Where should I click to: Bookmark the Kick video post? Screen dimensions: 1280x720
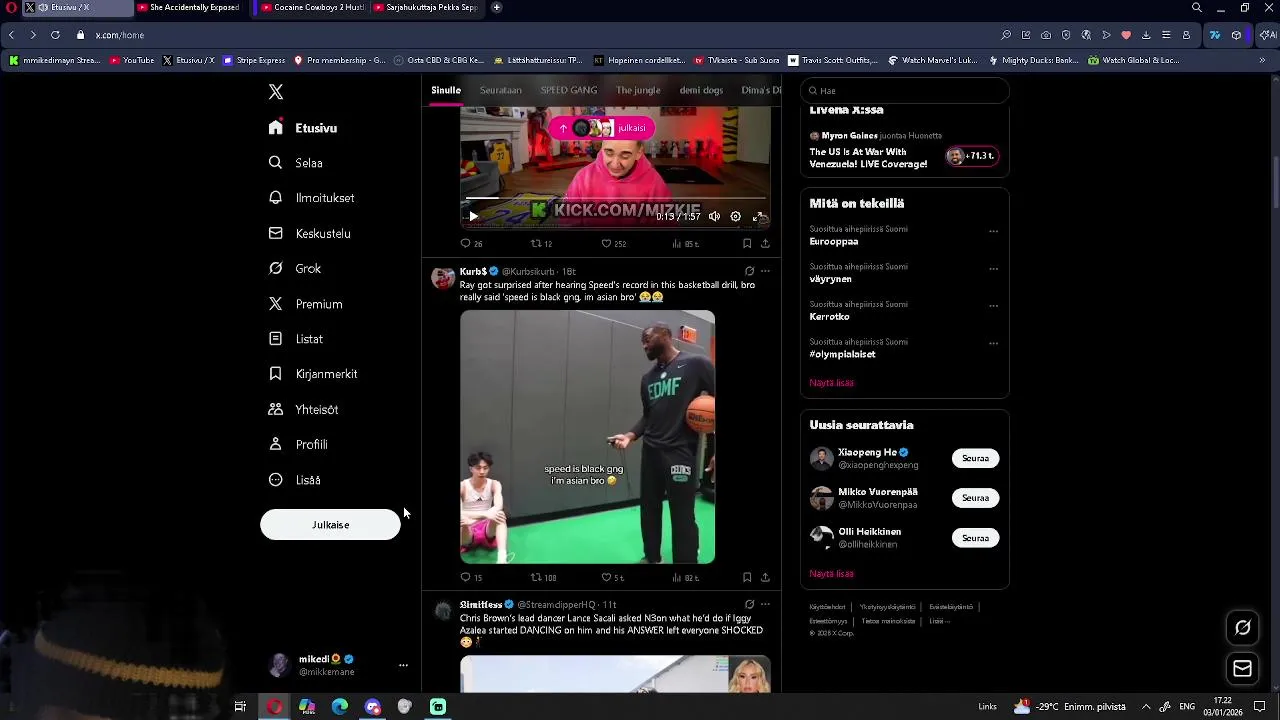tap(747, 243)
